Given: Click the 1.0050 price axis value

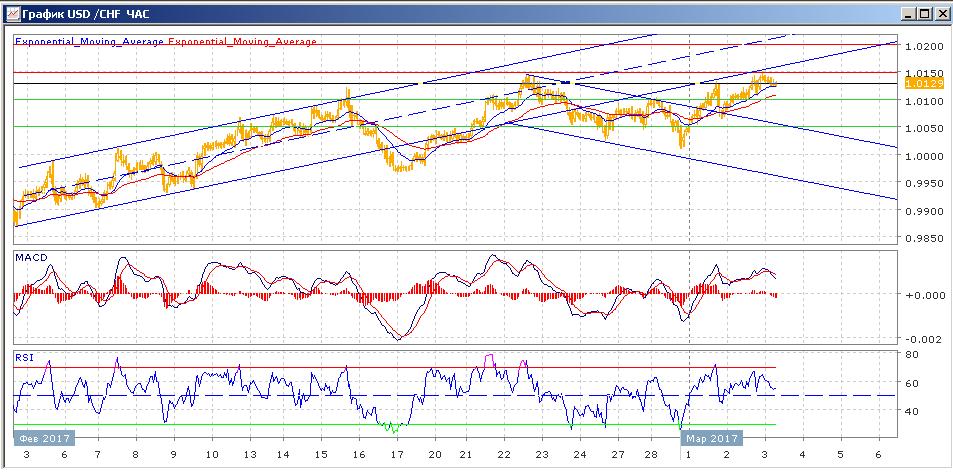Looking at the screenshot, I should click(923, 128).
